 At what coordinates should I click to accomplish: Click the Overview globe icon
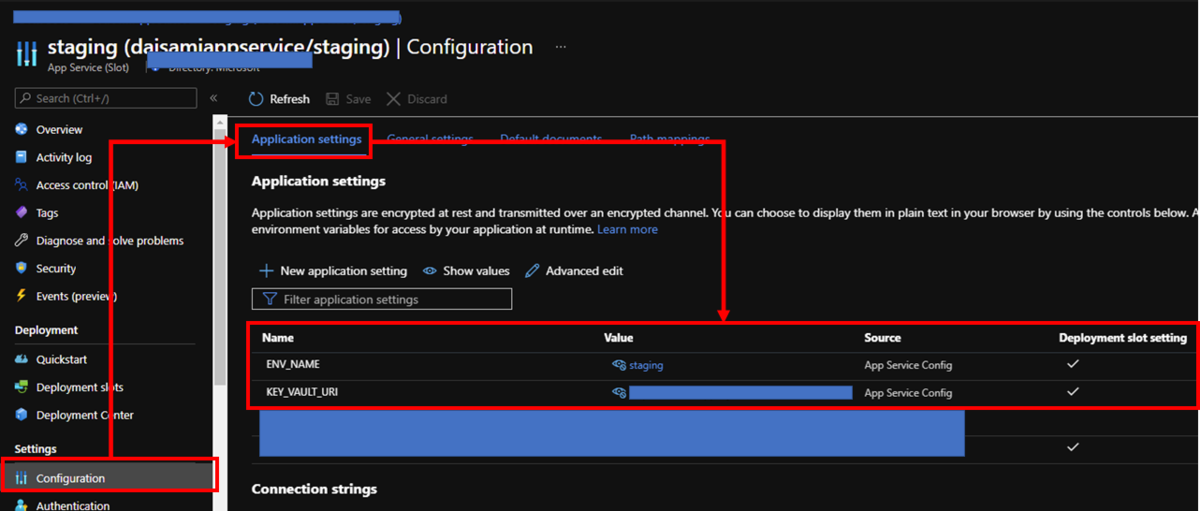coord(21,130)
